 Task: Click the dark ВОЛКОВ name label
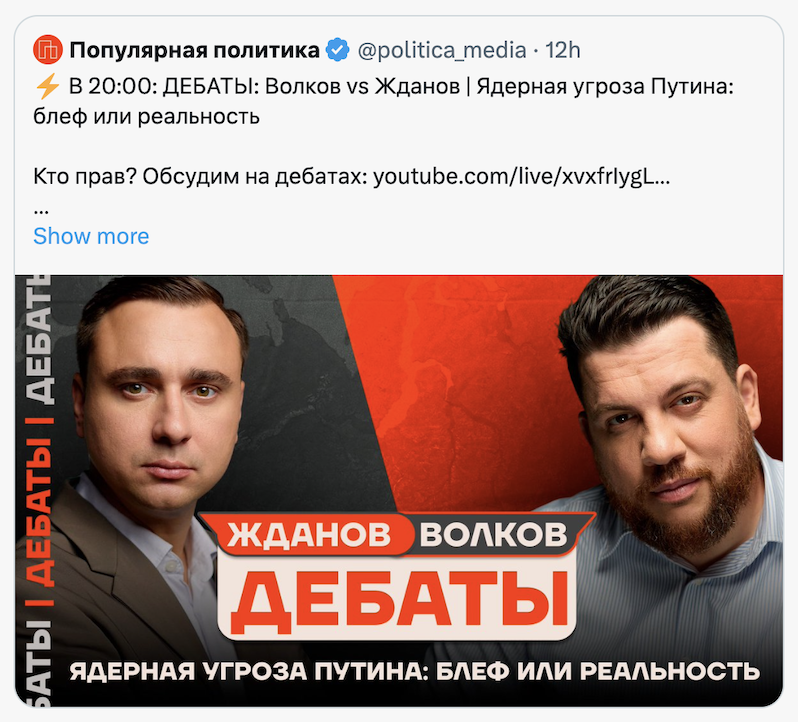[x=493, y=535]
